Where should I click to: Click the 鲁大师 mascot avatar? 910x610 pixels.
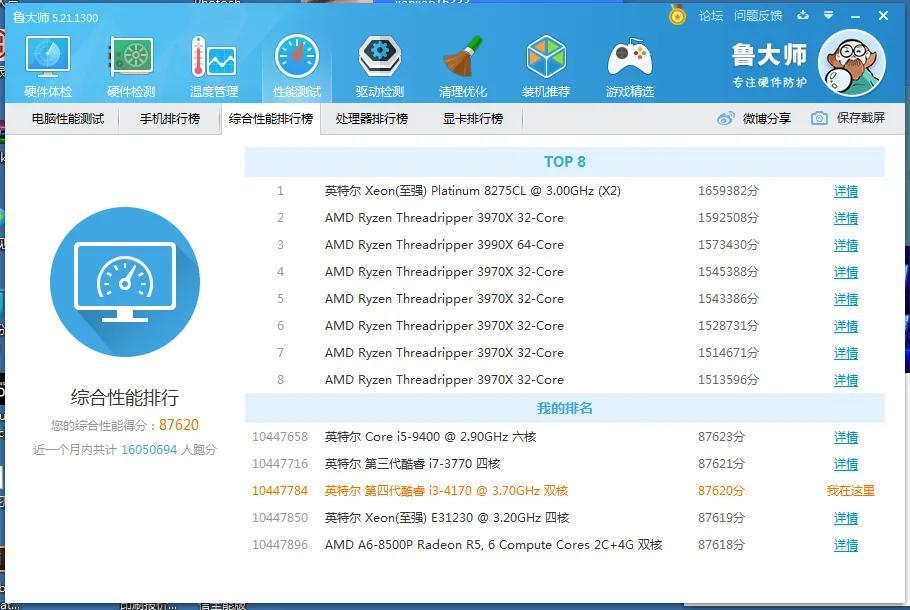(851, 63)
